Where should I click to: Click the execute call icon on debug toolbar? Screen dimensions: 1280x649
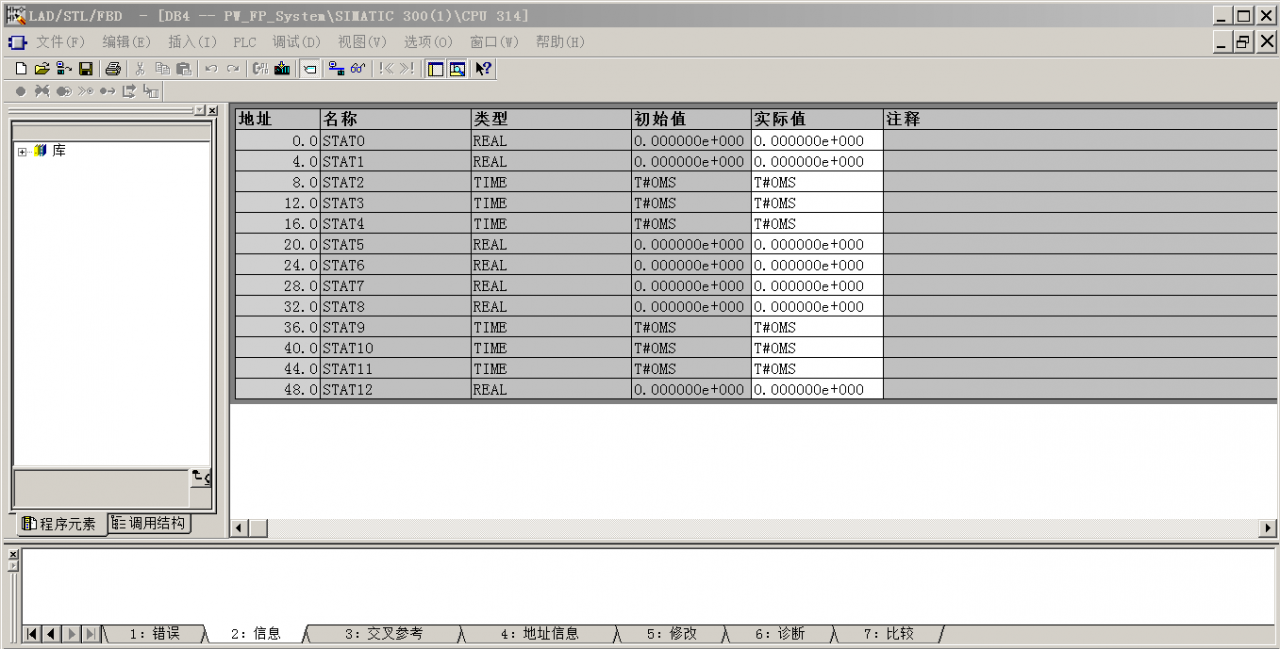150,91
